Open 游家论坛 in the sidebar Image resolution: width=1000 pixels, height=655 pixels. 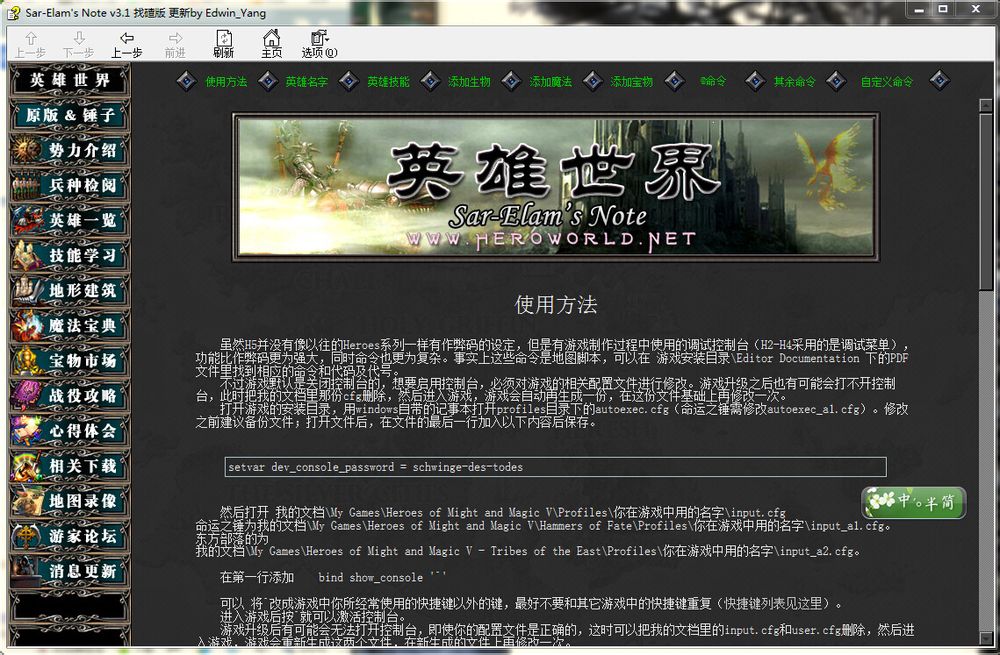pyautogui.click(x=70, y=536)
